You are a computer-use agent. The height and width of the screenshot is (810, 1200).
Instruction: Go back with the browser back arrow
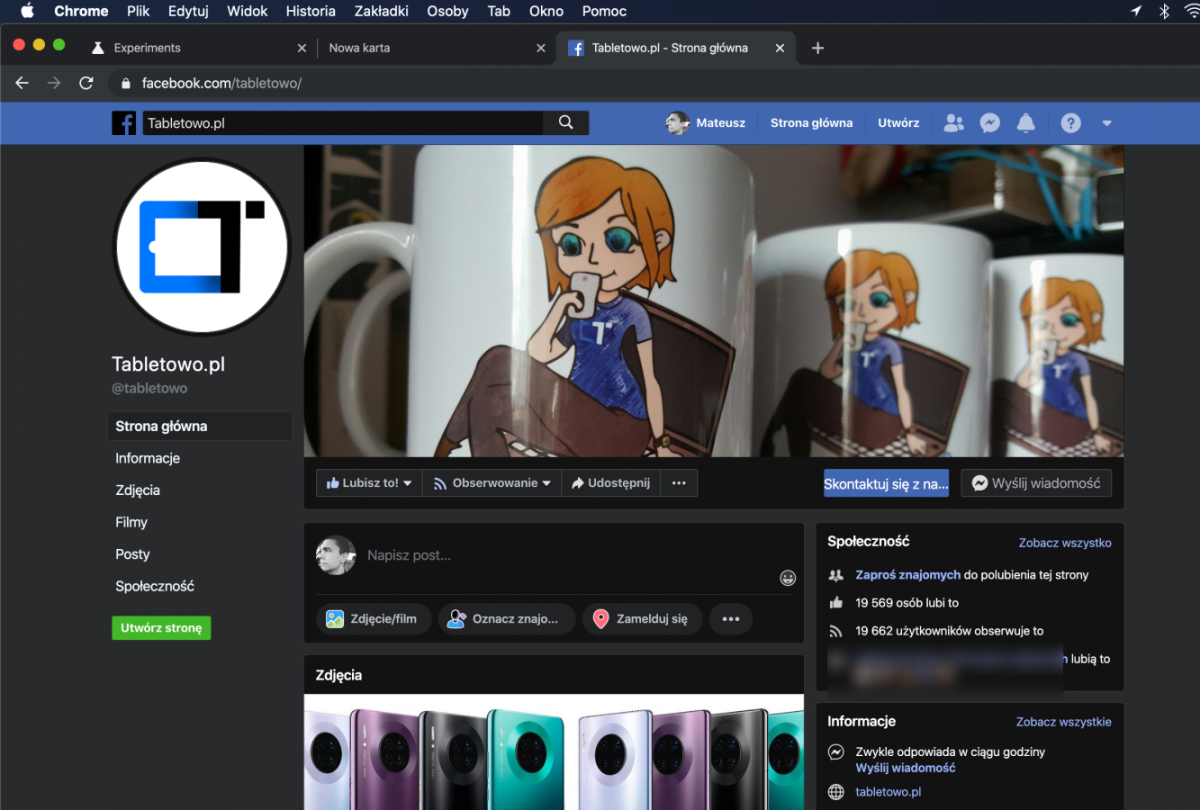[22, 83]
